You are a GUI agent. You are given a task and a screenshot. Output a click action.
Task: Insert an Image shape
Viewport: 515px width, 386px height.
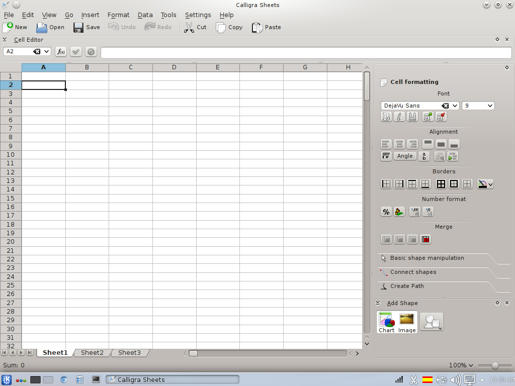[407, 322]
